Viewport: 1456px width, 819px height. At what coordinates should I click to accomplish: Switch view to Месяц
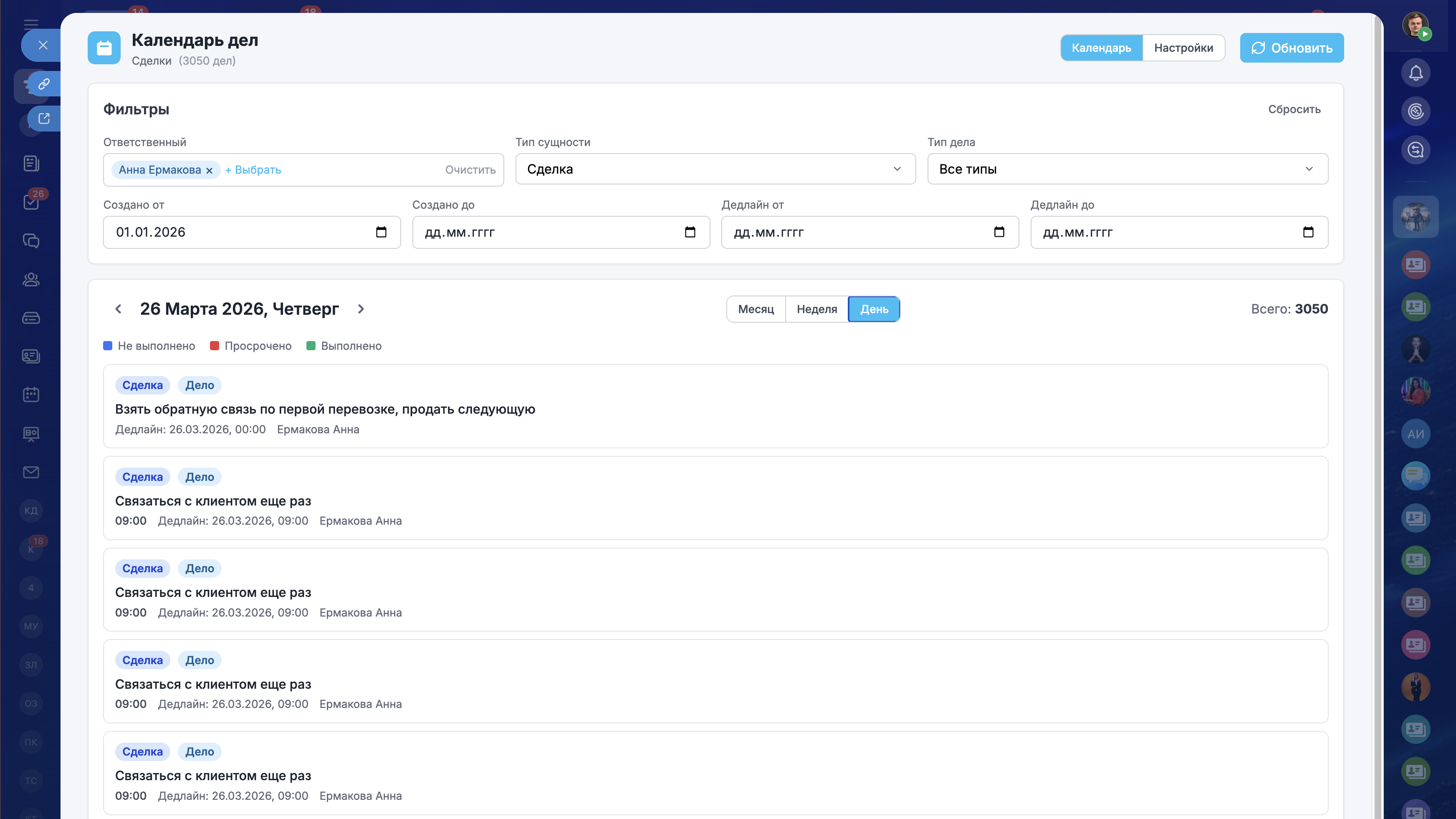click(756, 309)
